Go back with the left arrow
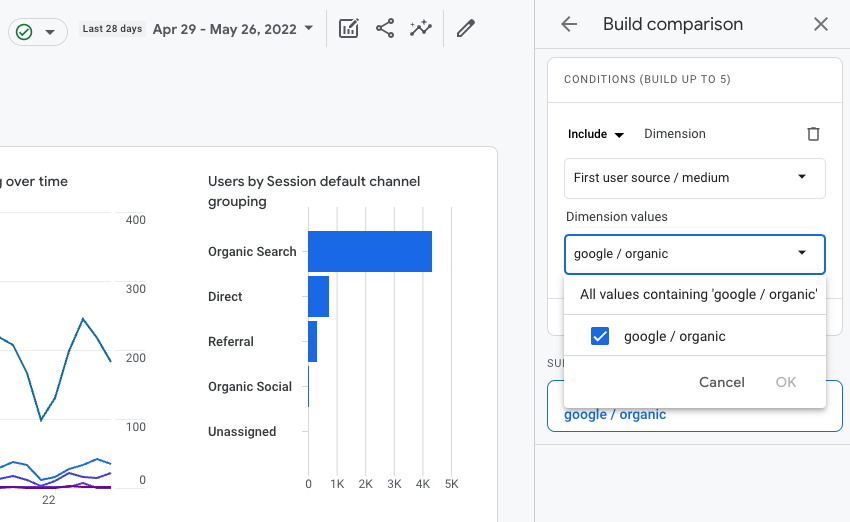Viewport: 850px width, 522px height. point(569,24)
